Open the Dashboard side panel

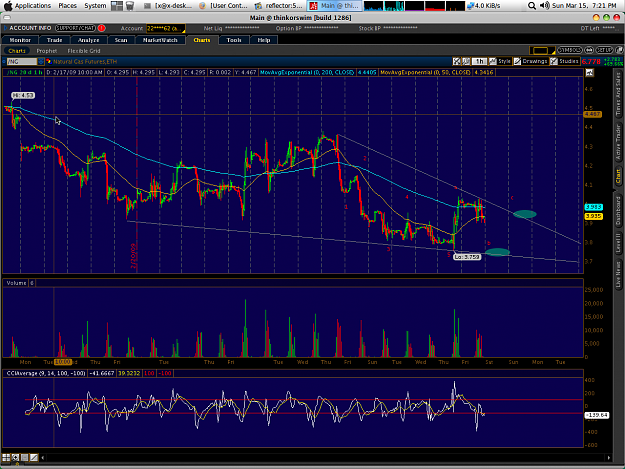tap(618, 211)
